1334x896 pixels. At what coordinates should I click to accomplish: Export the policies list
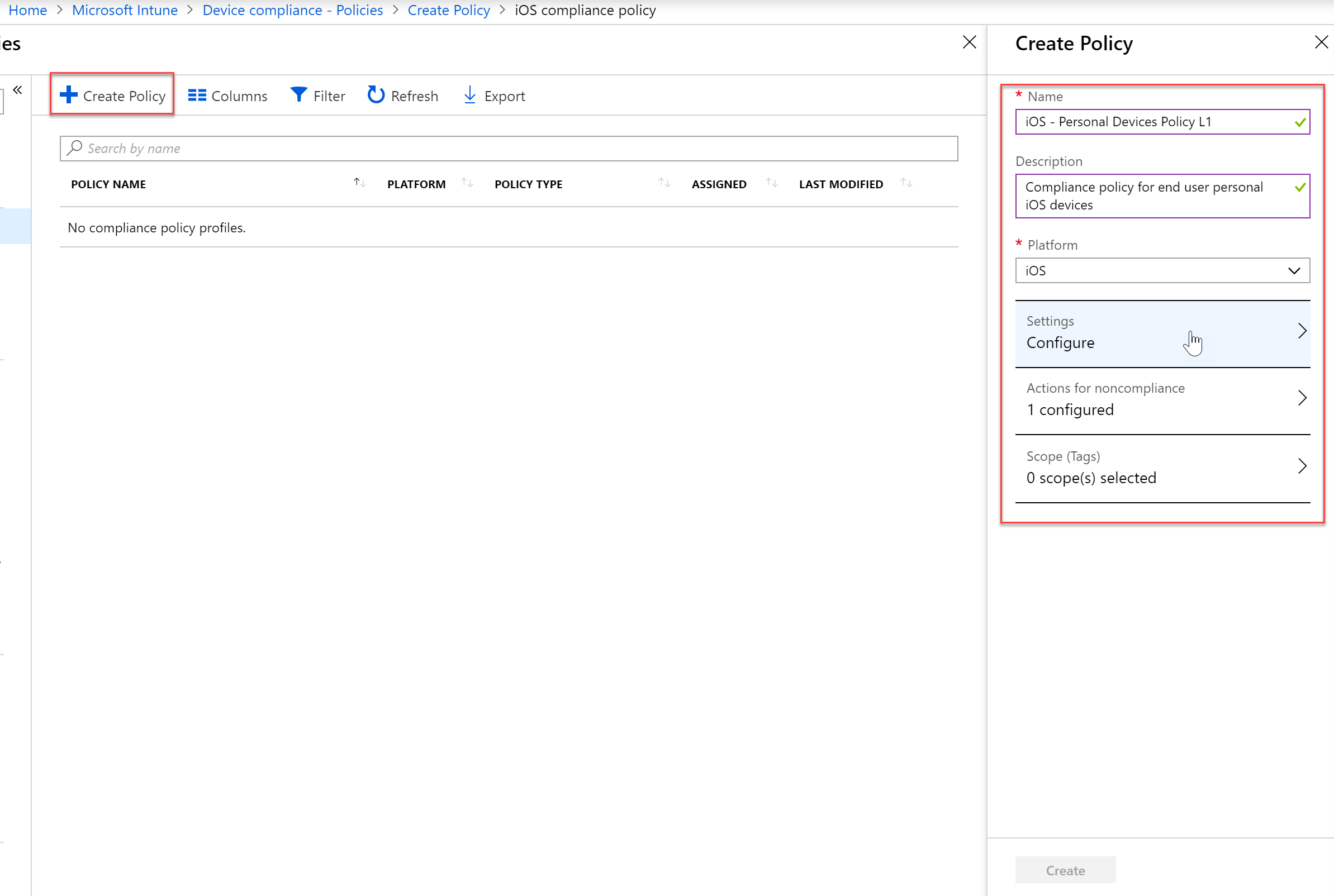point(494,96)
